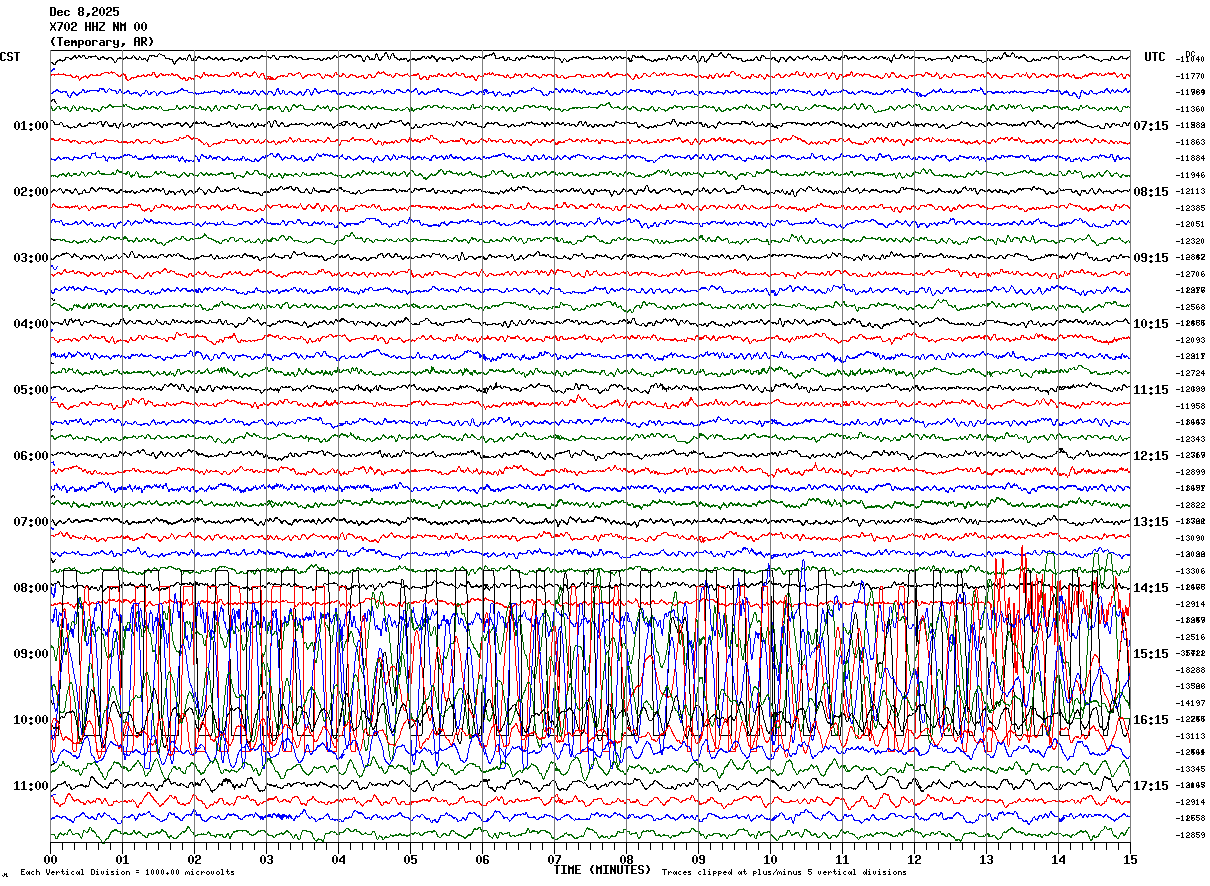Click the DC offset value '-13345'
1210x886 pixels.
coord(1190,770)
